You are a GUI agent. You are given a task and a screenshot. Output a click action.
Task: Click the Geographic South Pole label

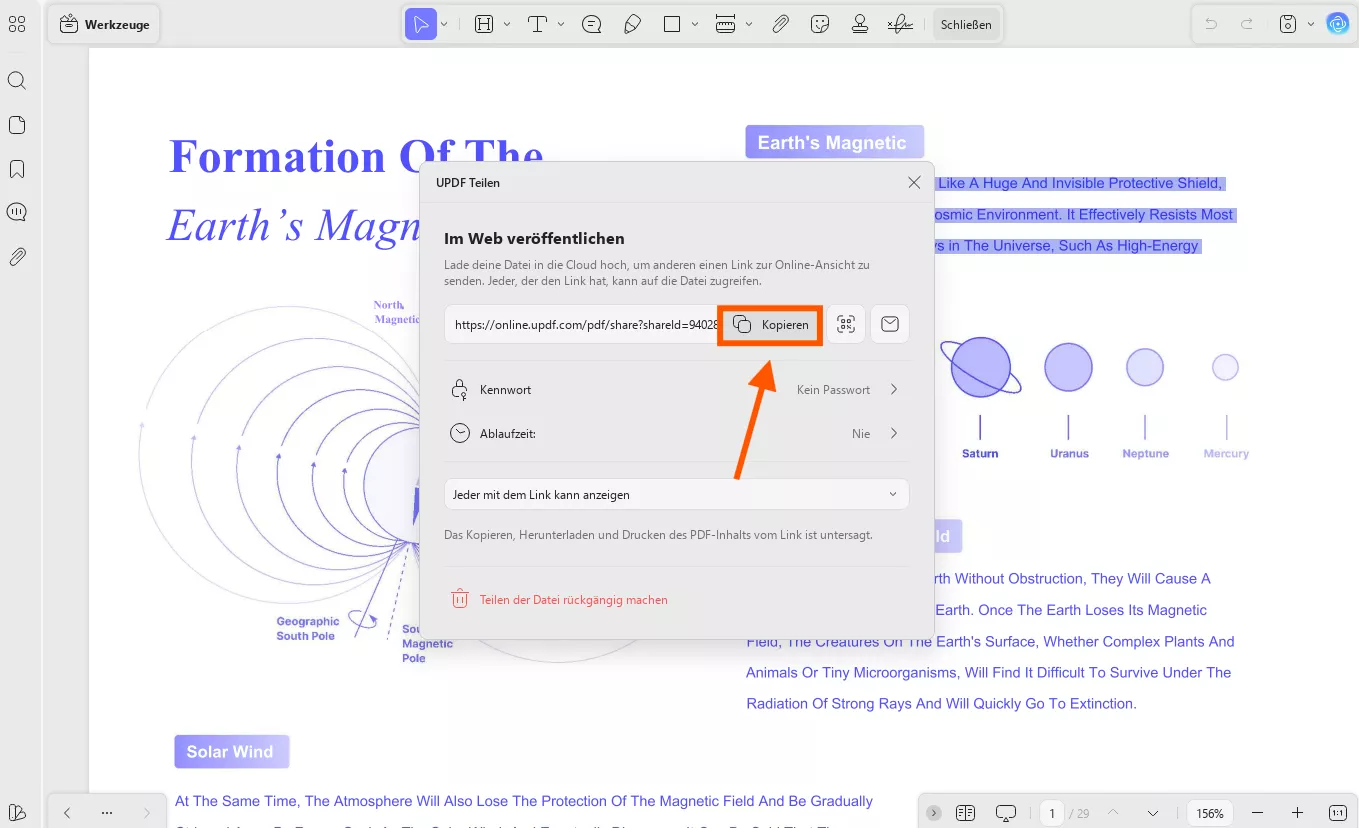coord(308,628)
